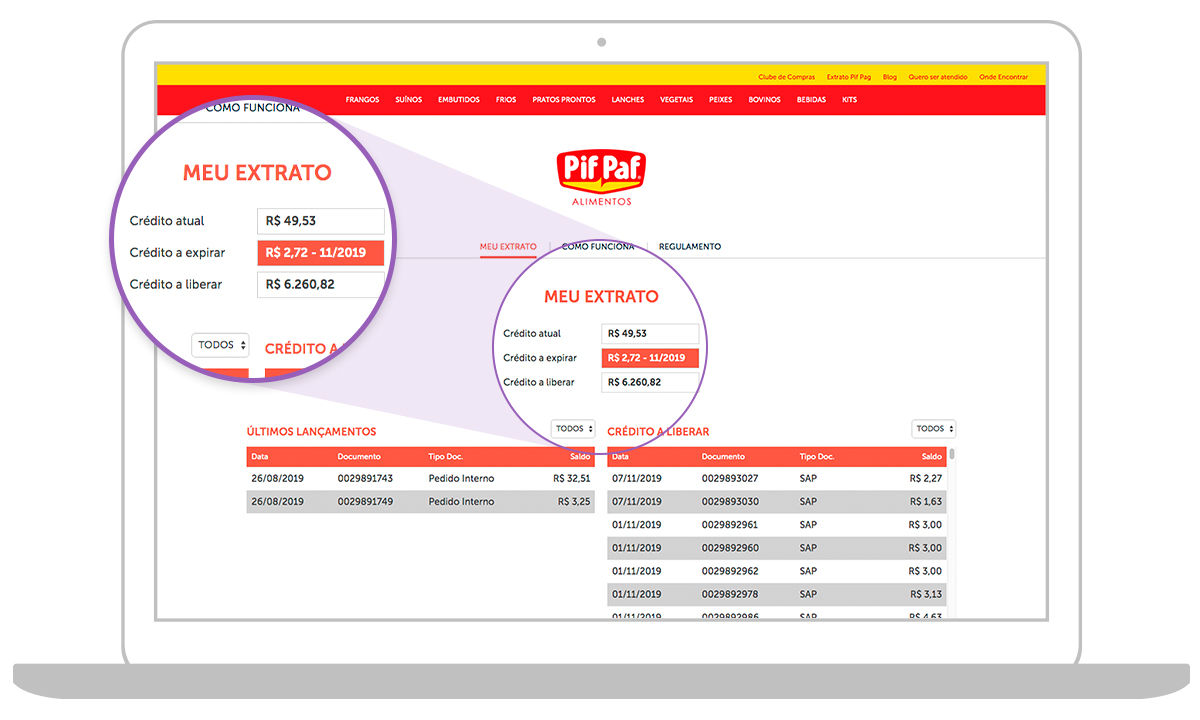1200x720 pixels.
Task: Open the BEBIDAS category
Action: (x=812, y=100)
